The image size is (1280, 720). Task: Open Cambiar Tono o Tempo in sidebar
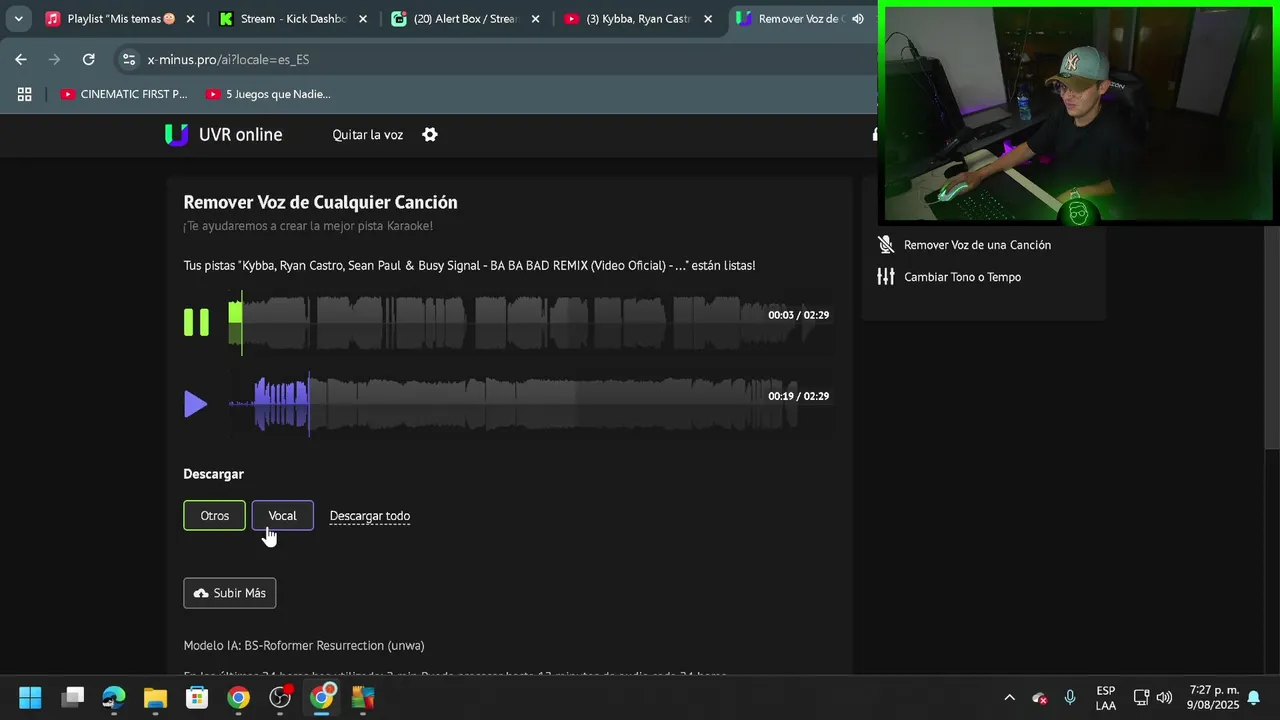pyautogui.click(x=962, y=277)
